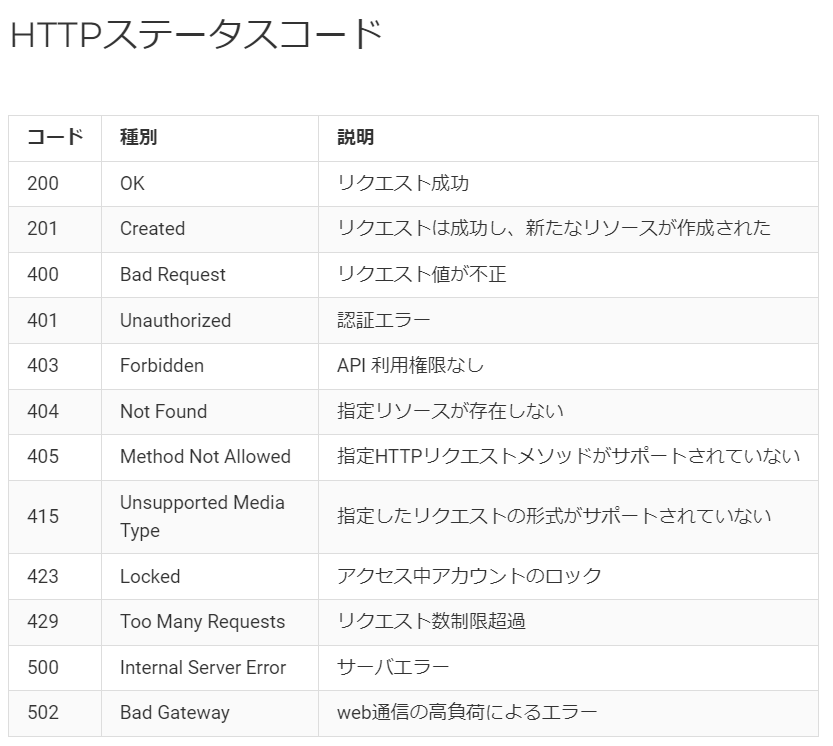Select the Locked type cell
Screen dimensions: 833x746
(x=150, y=577)
